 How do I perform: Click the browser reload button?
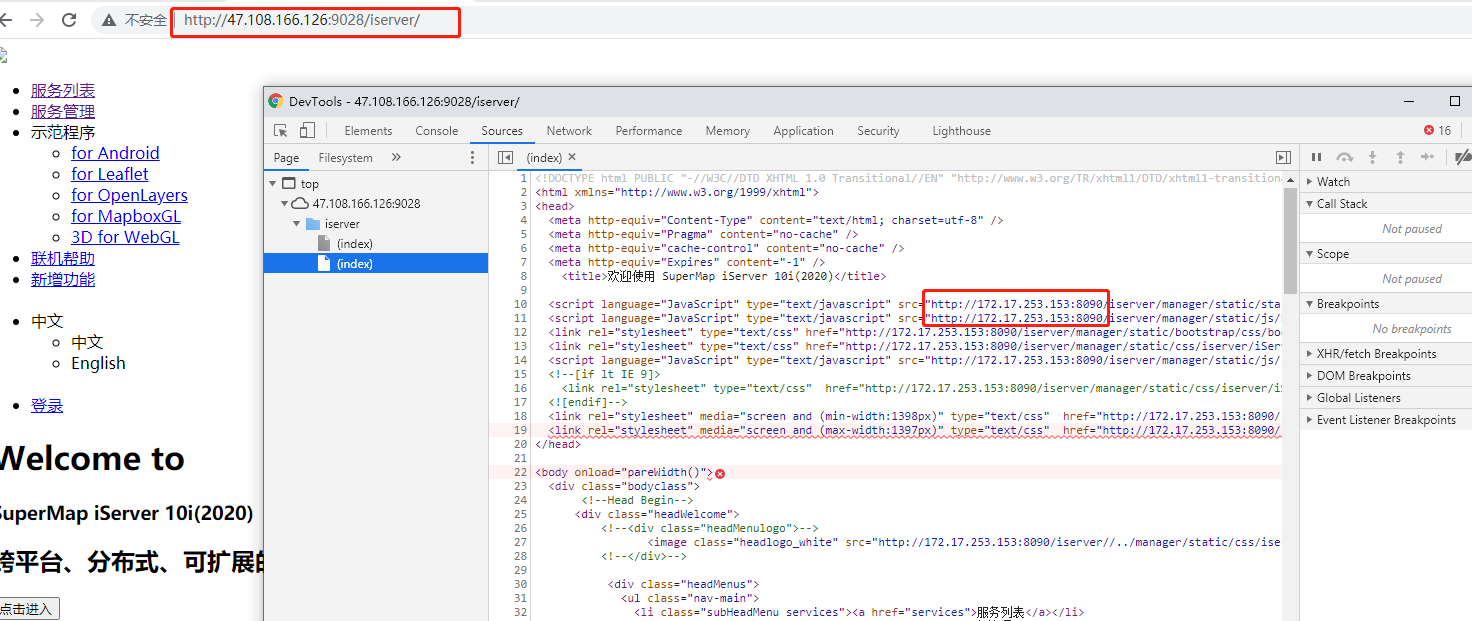69,20
